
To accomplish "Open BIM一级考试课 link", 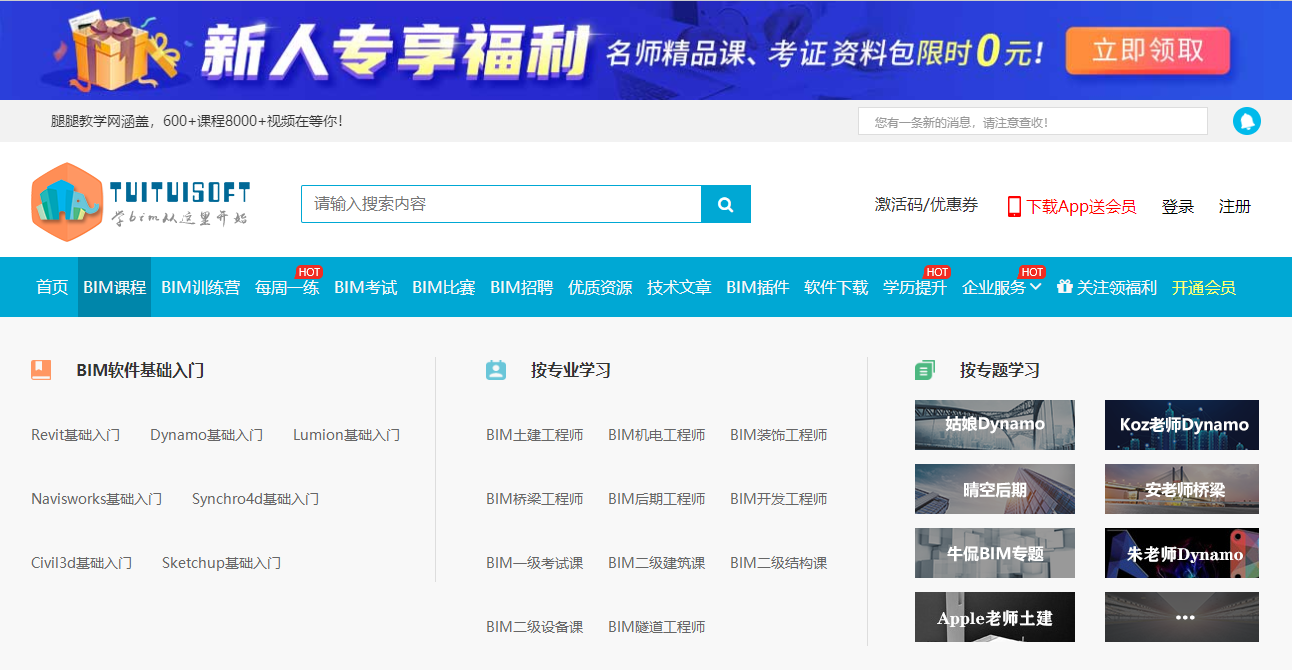I will [534, 563].
